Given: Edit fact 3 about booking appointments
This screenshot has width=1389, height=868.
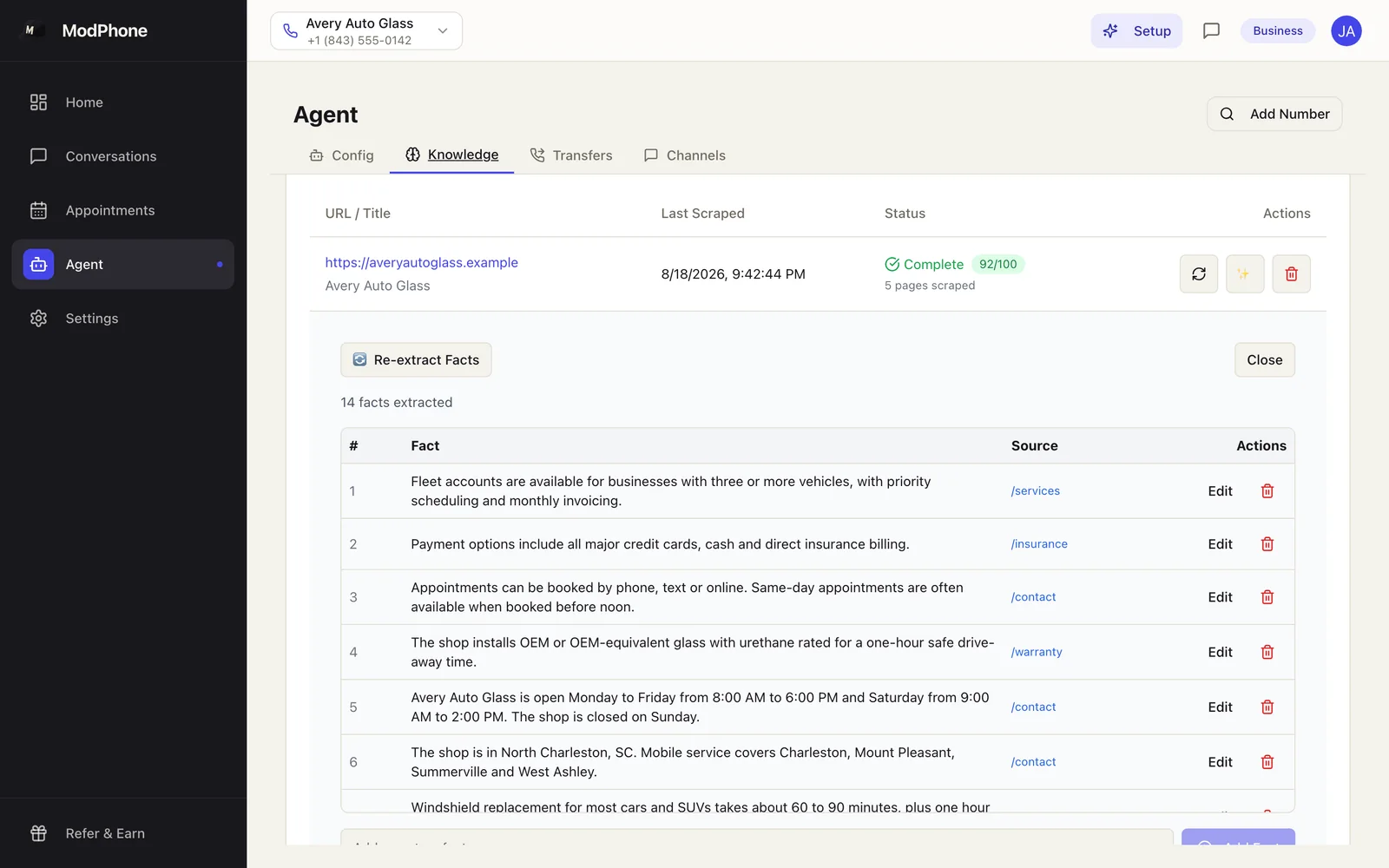Looking at the screenshot, I should tap(1220, 597).
